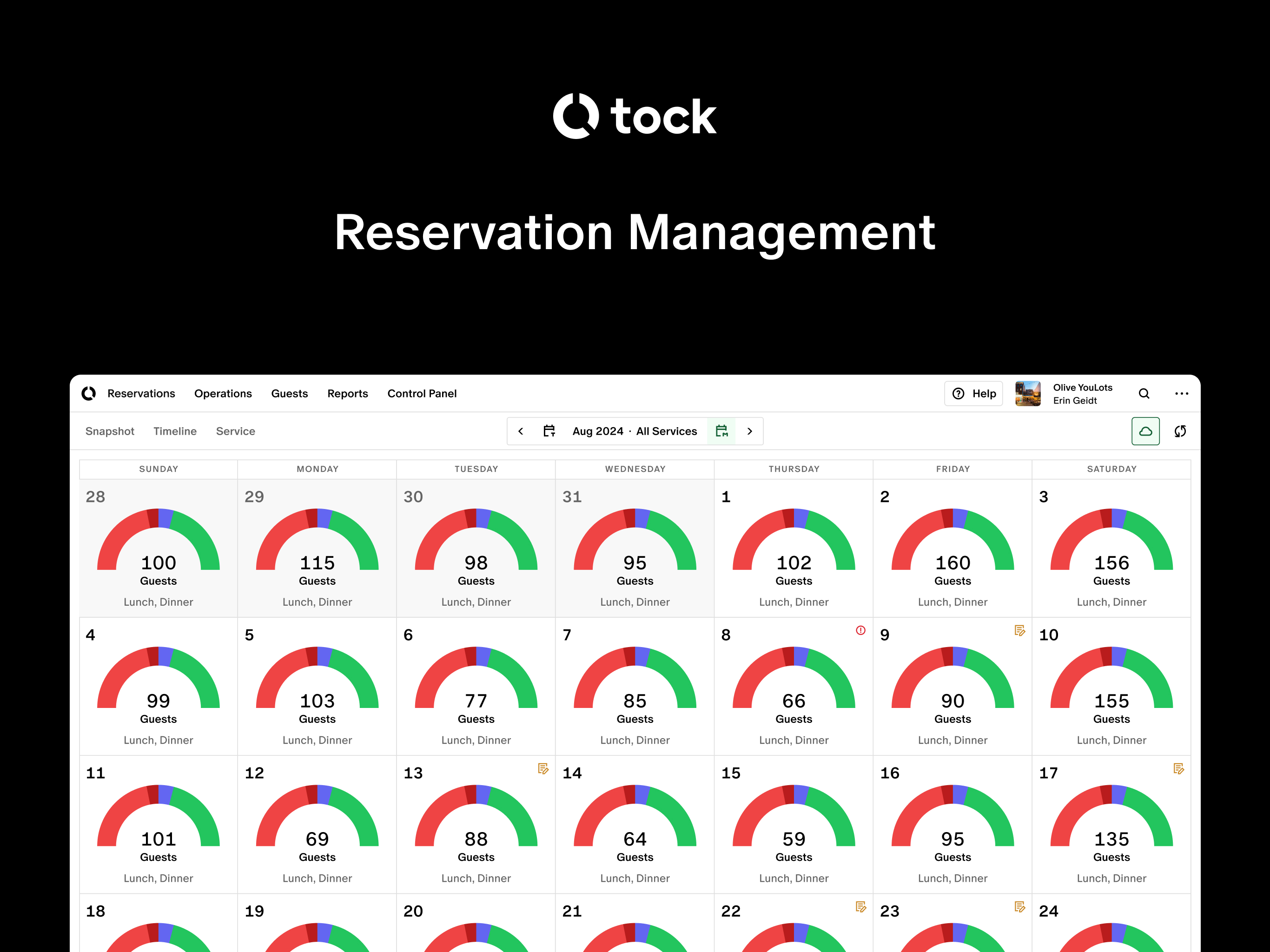
Task: Switch to the Snapshot tab
Action: click(x=110, y=431)
